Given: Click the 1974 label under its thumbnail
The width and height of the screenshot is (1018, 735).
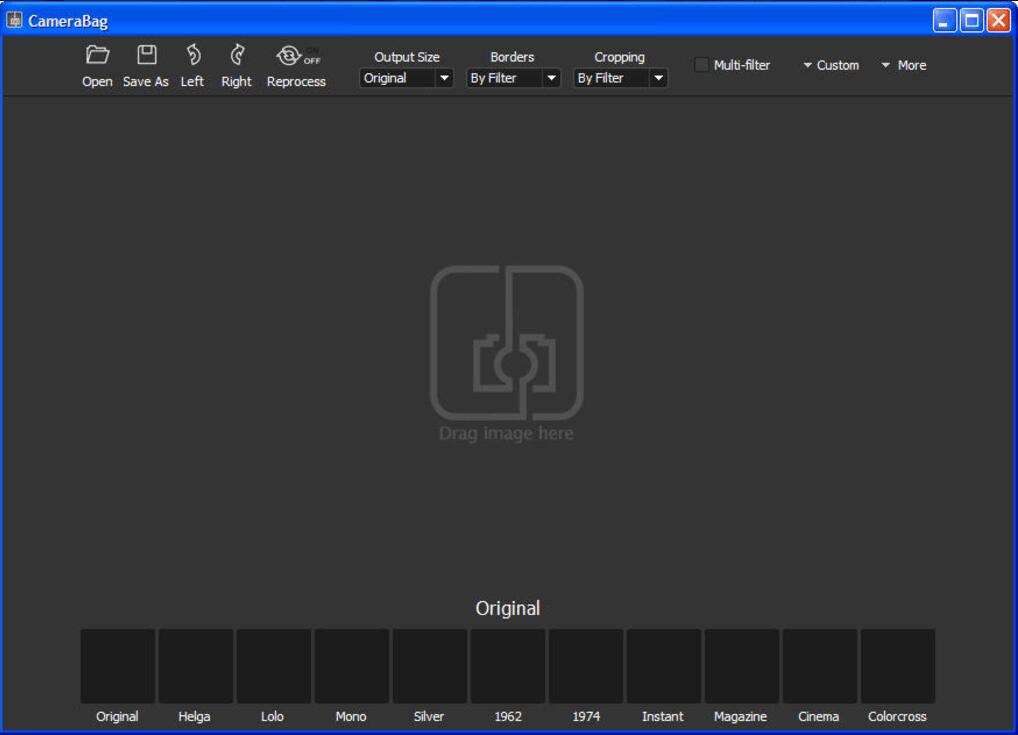Looking at the screenshot, I should click(x=586, y=716).
